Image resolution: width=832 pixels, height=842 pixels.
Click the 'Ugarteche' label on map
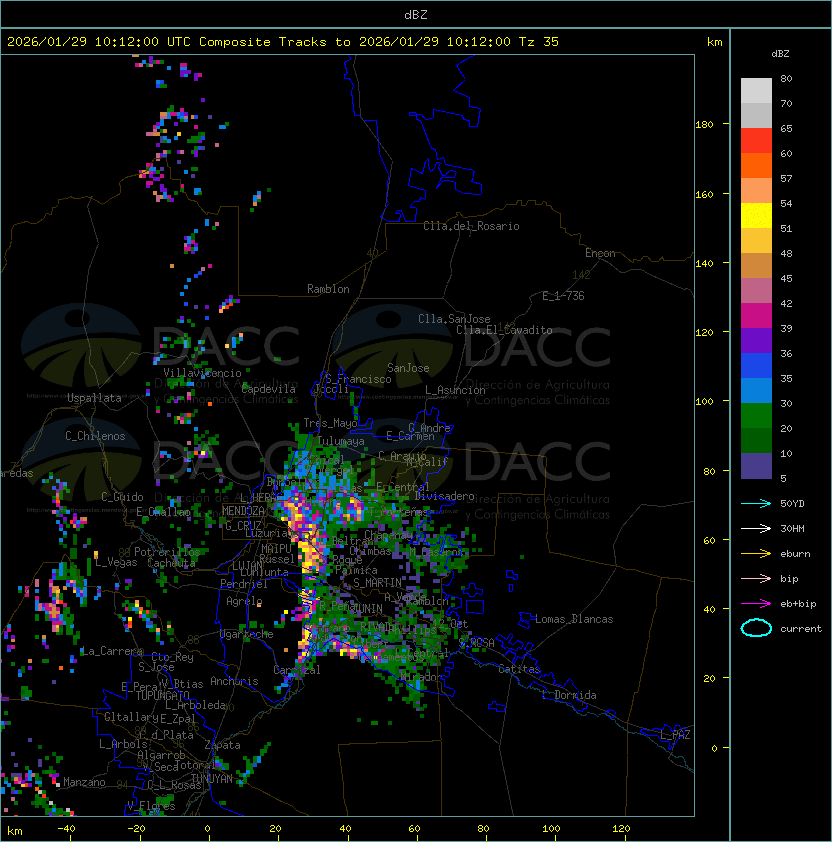tap(247, 634)
